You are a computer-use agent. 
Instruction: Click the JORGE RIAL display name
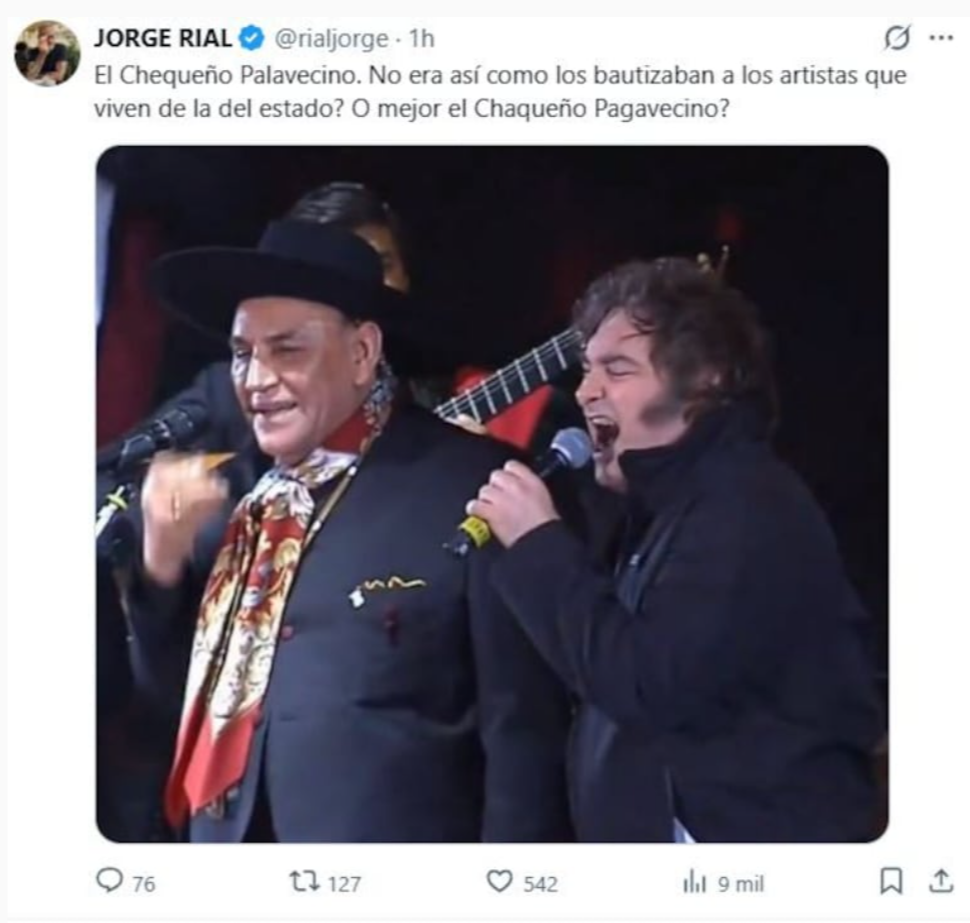(x=164, y=39)
